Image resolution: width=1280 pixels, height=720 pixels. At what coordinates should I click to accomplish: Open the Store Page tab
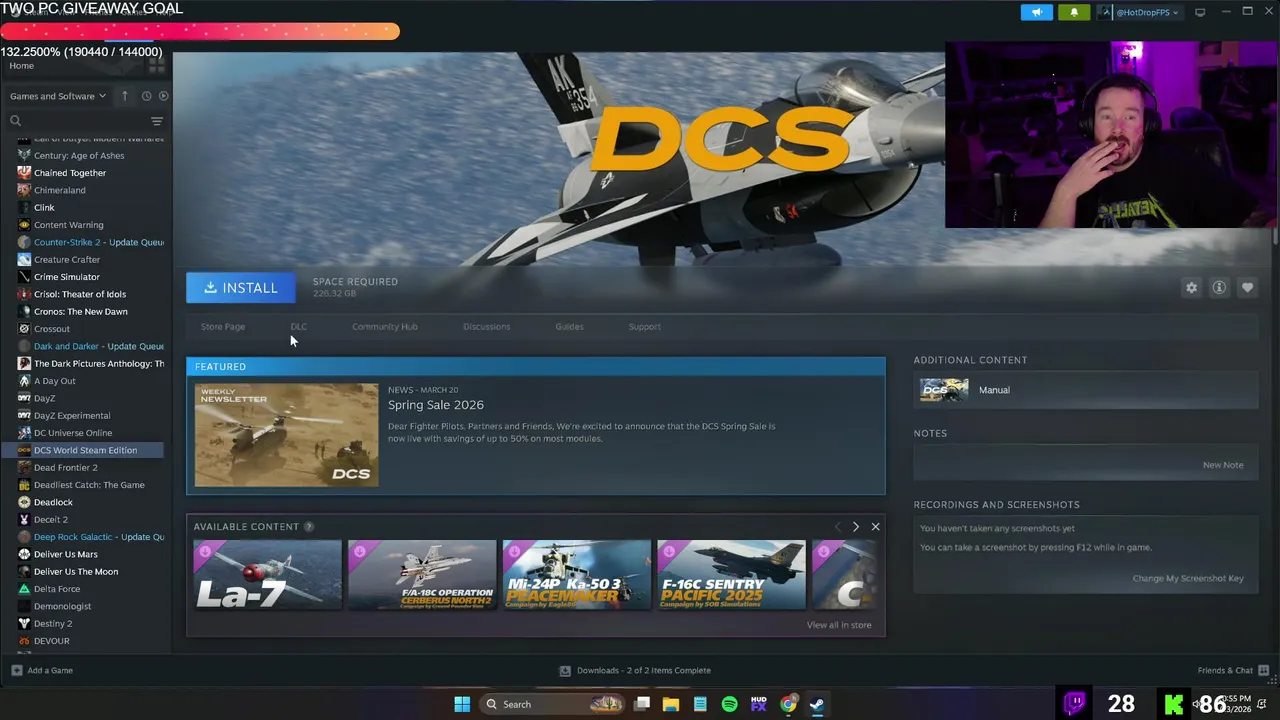coord(223,327)
